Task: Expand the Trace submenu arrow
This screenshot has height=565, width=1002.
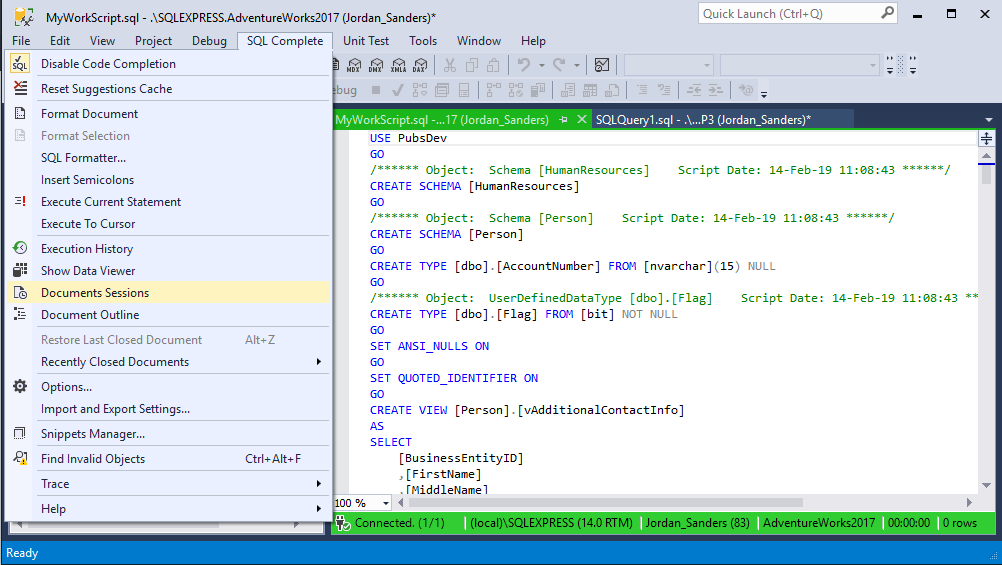Action: pyautogui.click(x=318, y=483)
